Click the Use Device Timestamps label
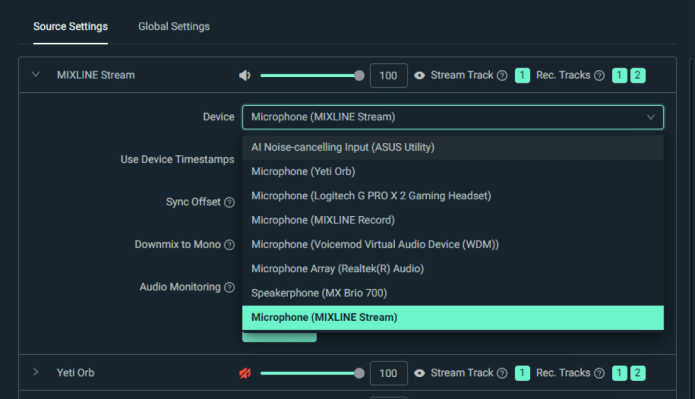 point(177,160)
